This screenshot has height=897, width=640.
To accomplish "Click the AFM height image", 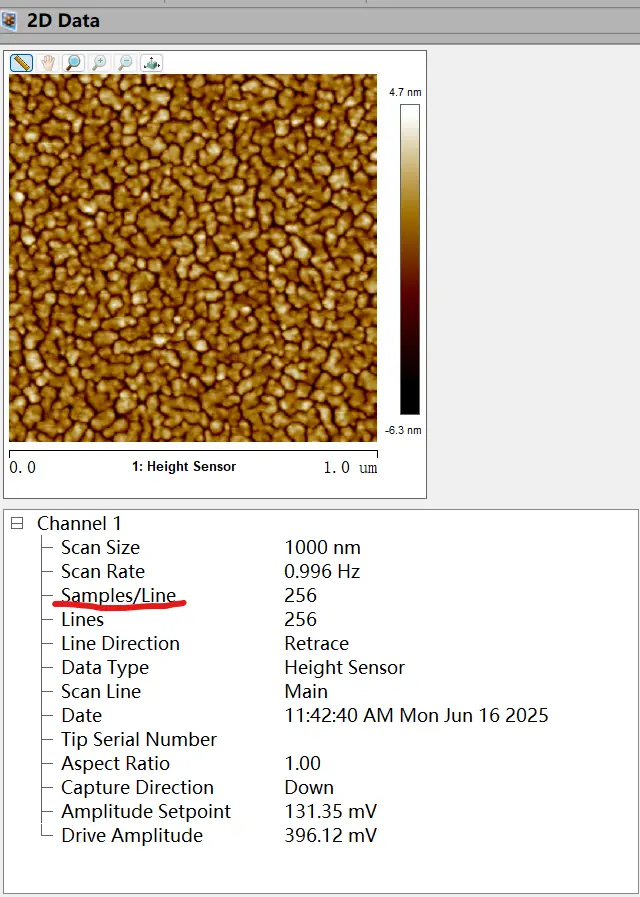I will pos(193,258).
